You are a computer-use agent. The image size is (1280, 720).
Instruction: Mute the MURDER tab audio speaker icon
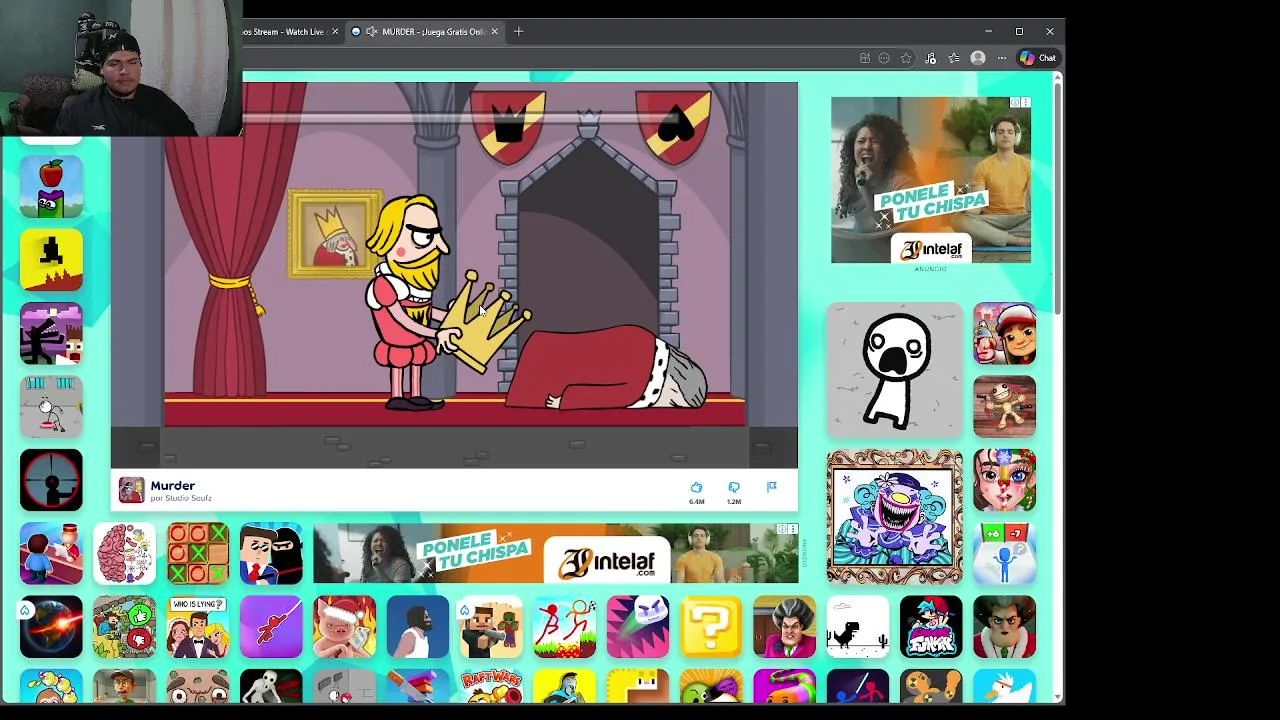pos(372,32)
